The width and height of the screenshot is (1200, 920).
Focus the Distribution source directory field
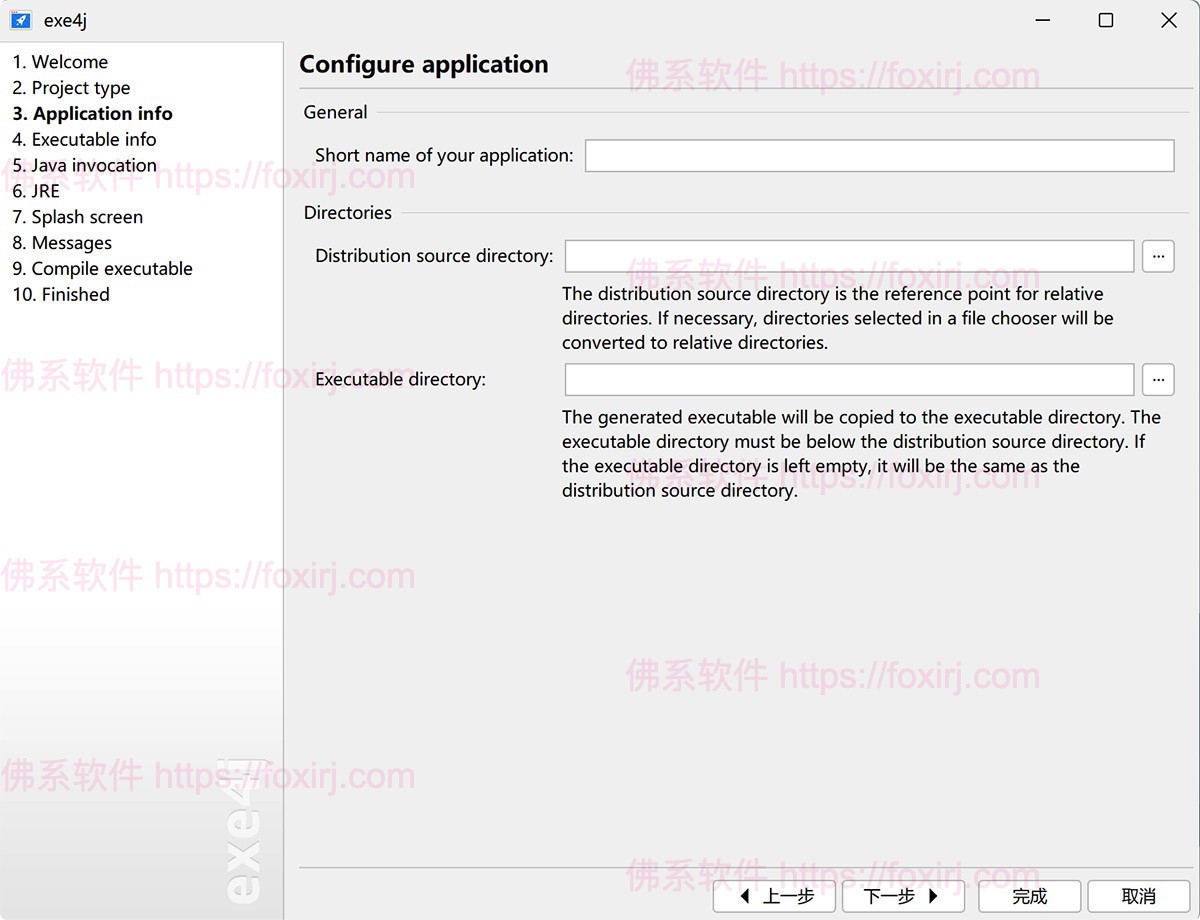pyautogui.click(x=849, y=256)
